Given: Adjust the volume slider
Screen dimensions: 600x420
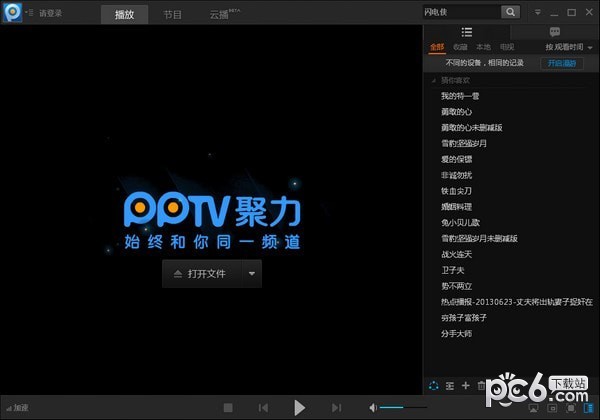Looking at the screenshot, I should coord(403,408).
